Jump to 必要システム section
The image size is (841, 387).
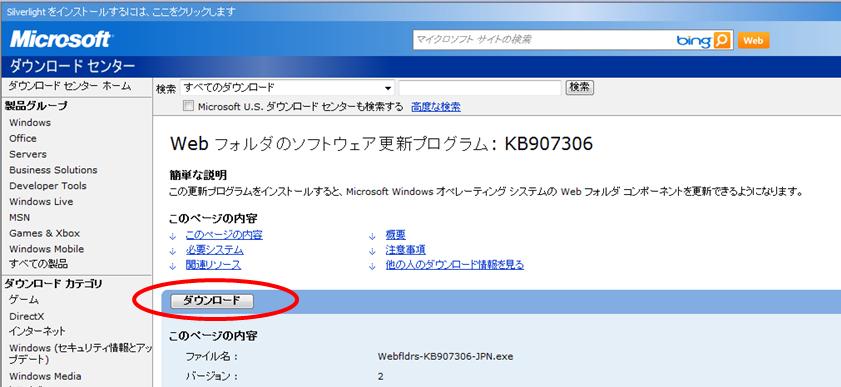click(215, 250)
